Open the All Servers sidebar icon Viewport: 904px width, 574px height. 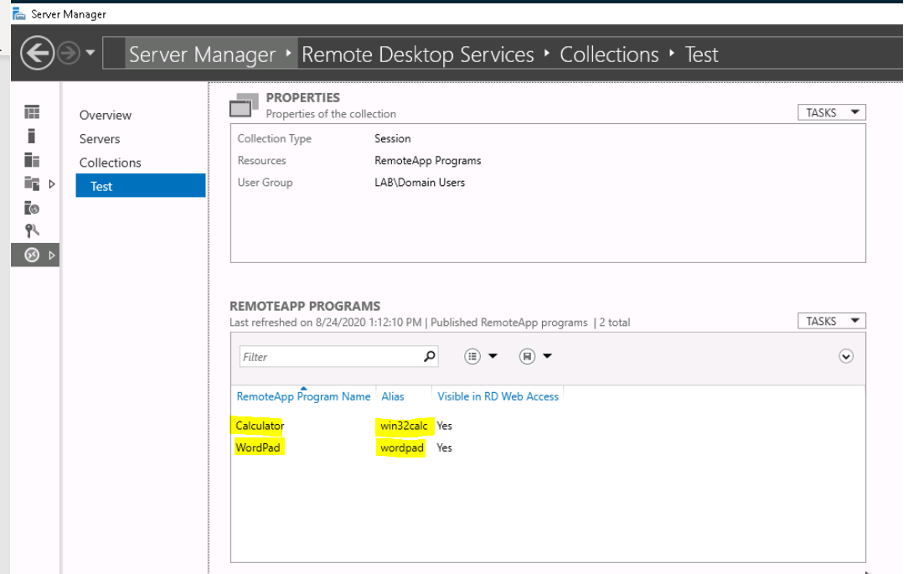click(32, 160)
